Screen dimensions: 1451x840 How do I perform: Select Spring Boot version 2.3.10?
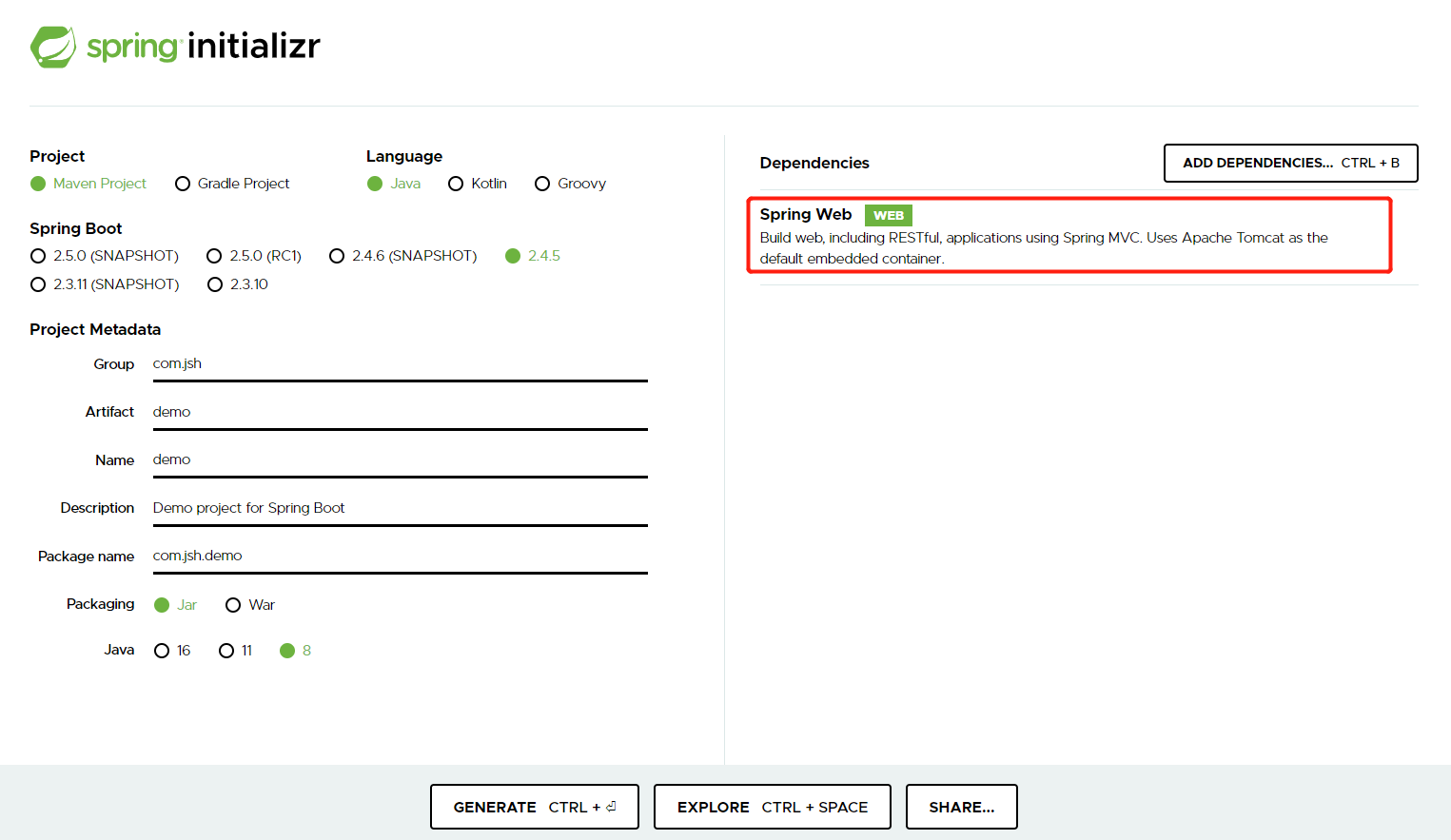[x=238, y=284]
